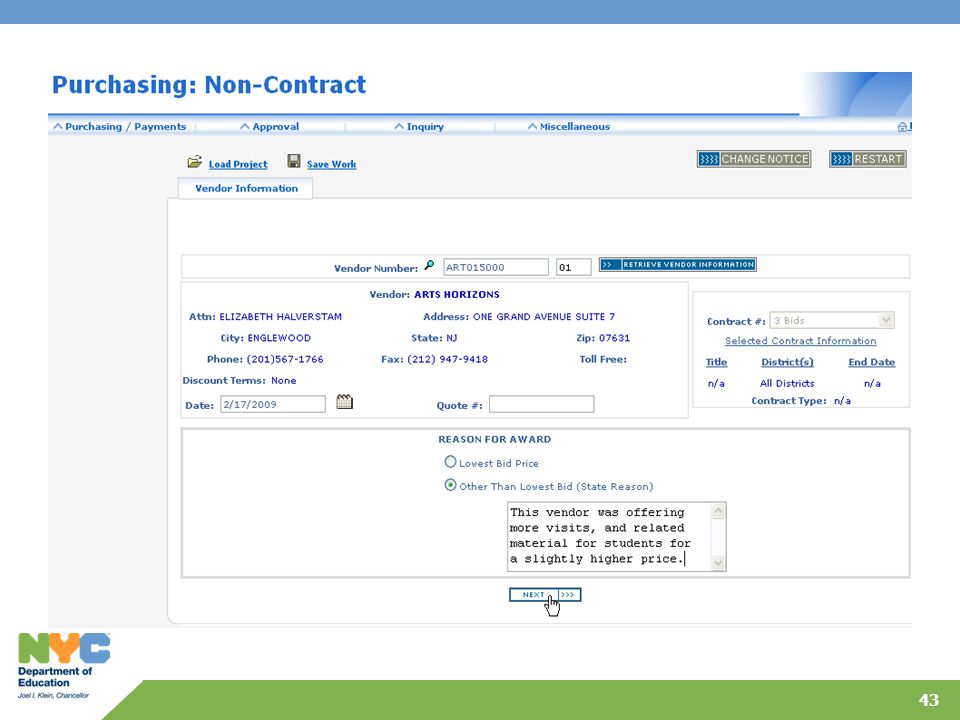This screenshot has height=720, width=960.
Task: Click the vendor suffix field containing 01
Action: 574,267
